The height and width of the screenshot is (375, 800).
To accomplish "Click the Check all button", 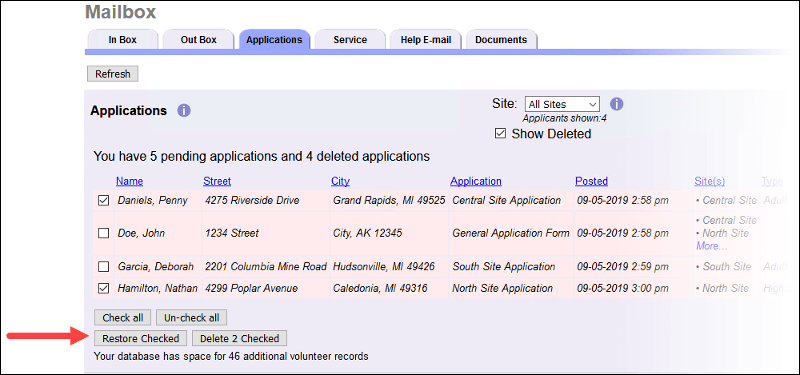I will pos(123,317).
